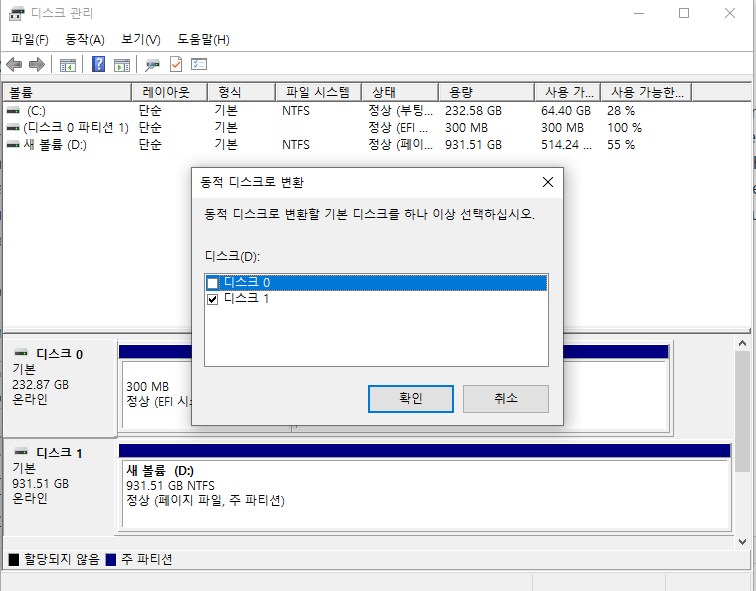This screenshot has width=756, height=591.
Task: Click NTFS cell in (C:) row
Action: [x=296, y=111]
